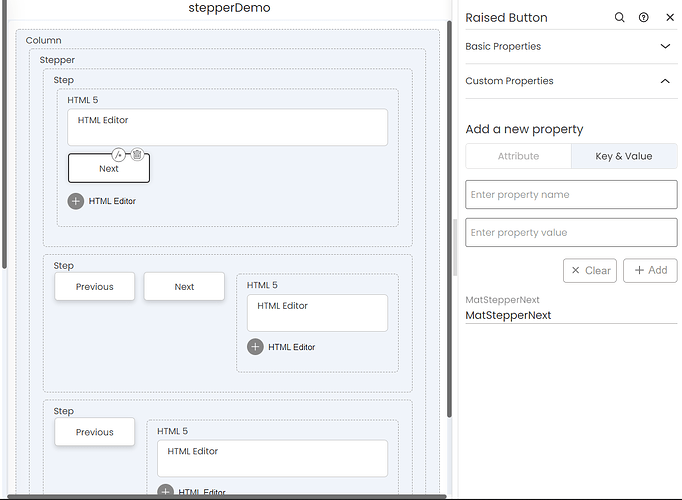Switch to Attribute tab
The image size is (682, 500).
tap(518, 156)
